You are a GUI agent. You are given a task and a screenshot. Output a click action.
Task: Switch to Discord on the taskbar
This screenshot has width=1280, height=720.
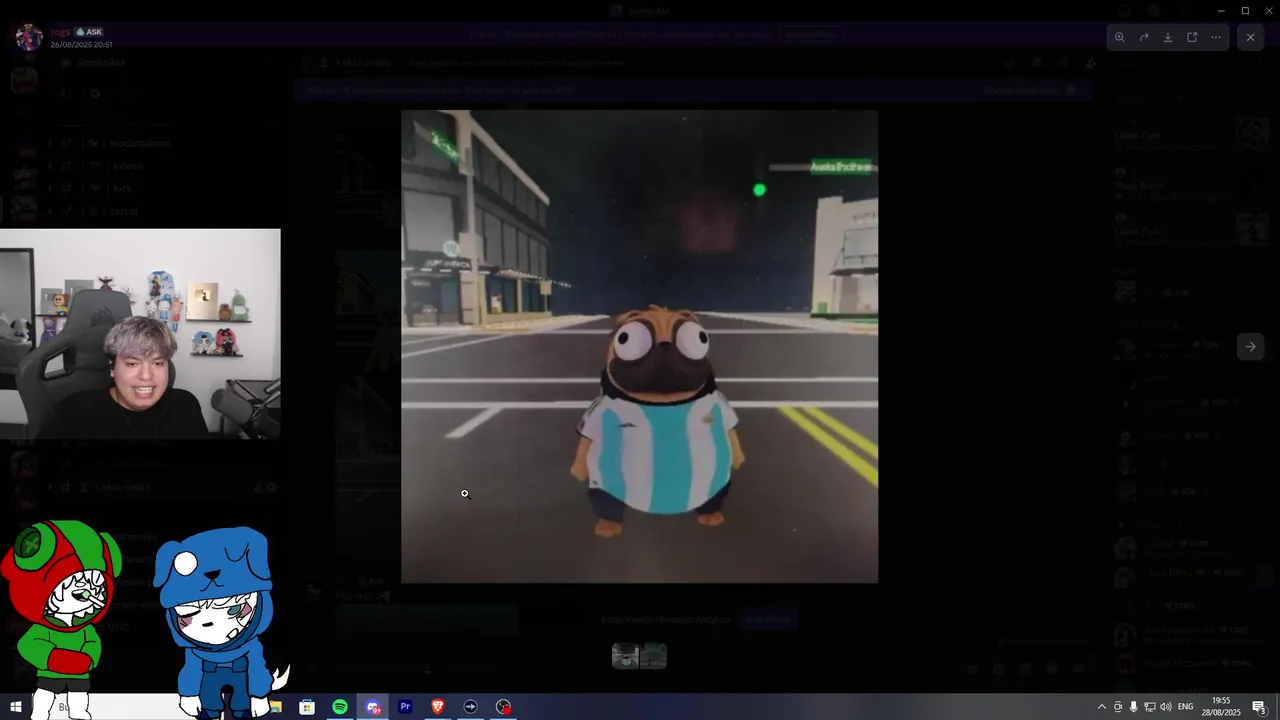(373, 707)
